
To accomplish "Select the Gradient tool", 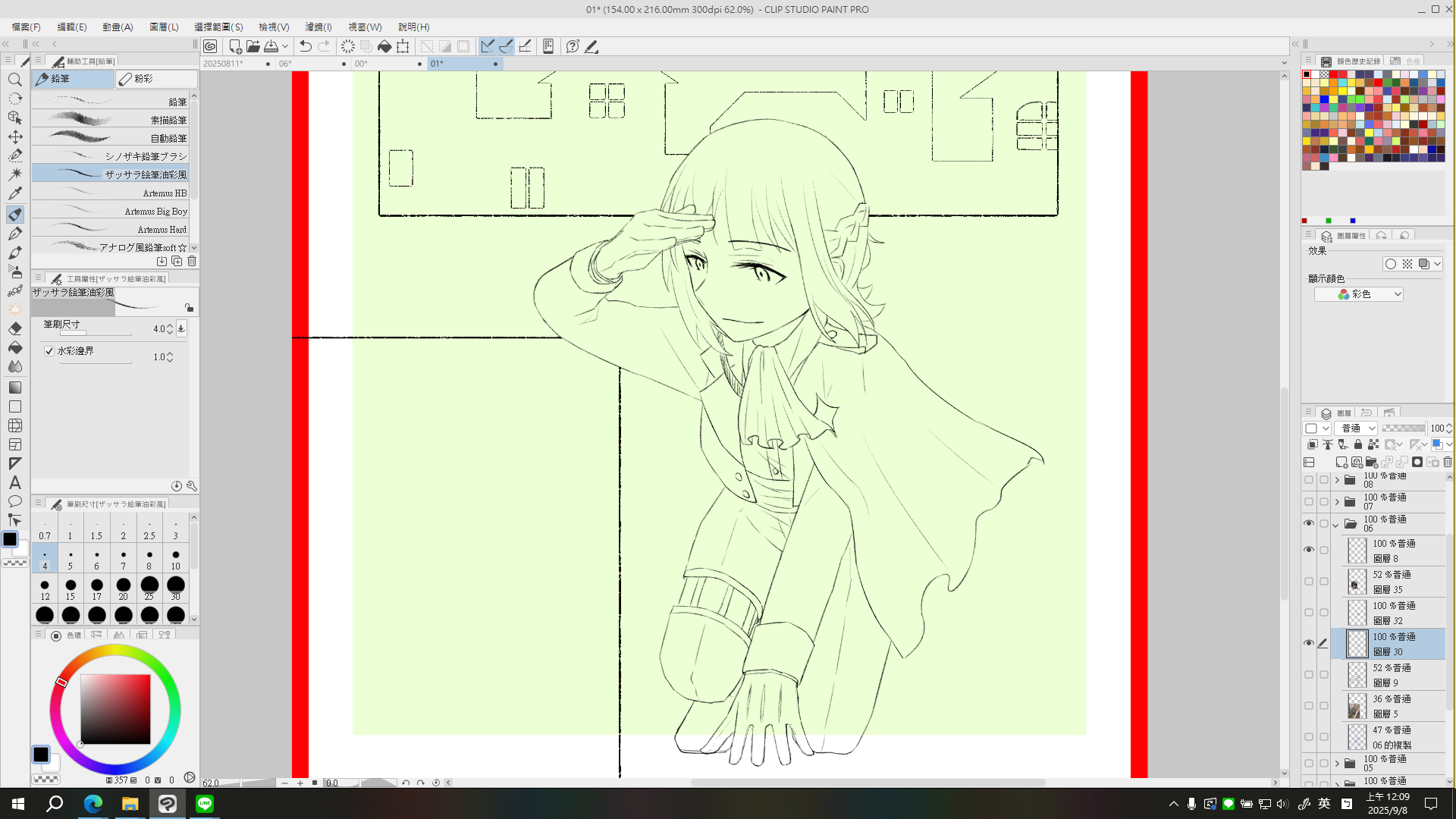I will 15,388.
